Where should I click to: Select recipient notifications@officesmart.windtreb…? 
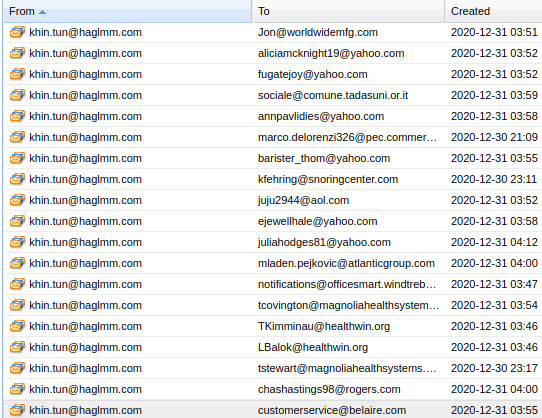tap(347, 284)
